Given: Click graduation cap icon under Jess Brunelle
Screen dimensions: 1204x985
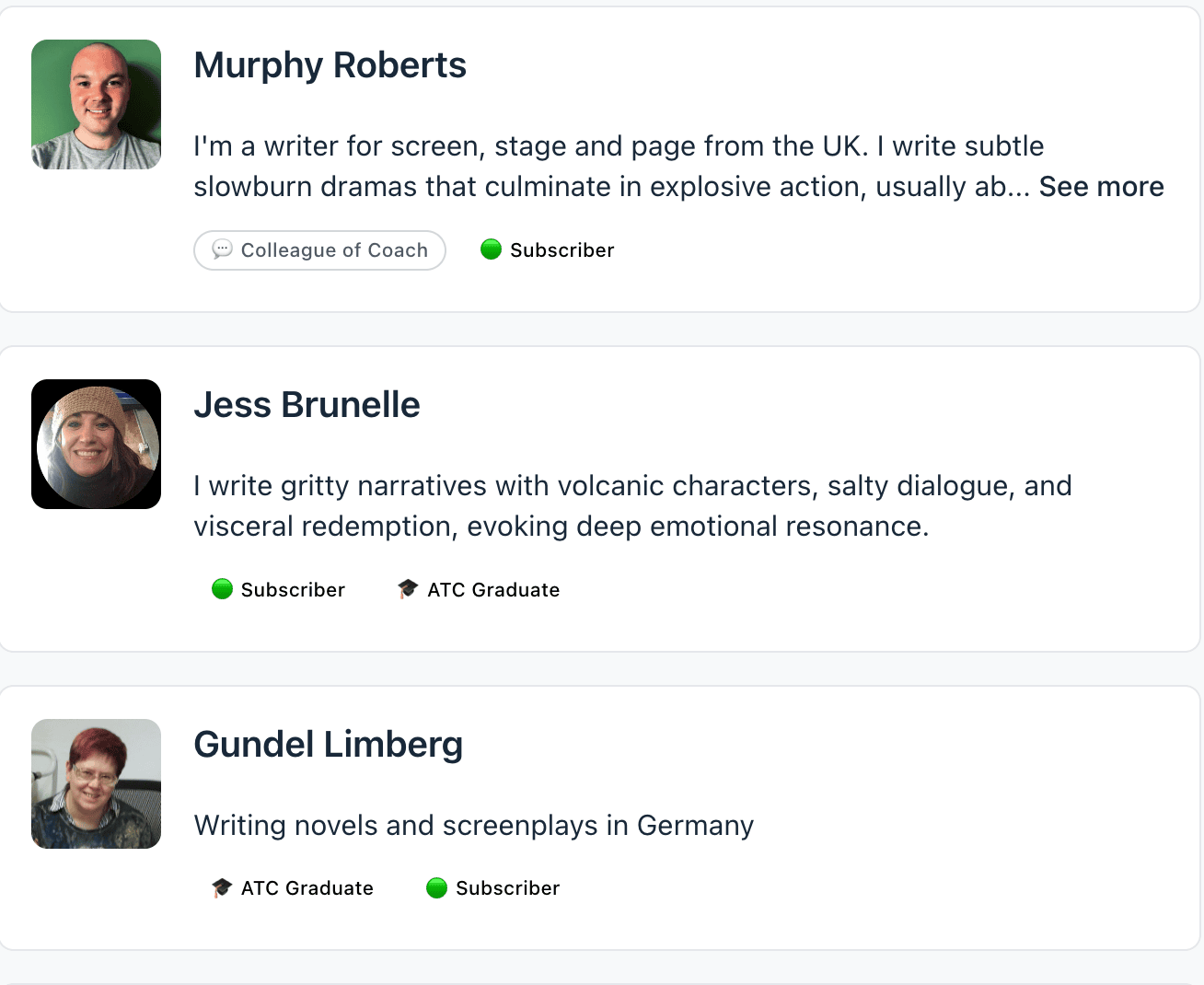Looking at the screenshot, I should tap(408, 589).
